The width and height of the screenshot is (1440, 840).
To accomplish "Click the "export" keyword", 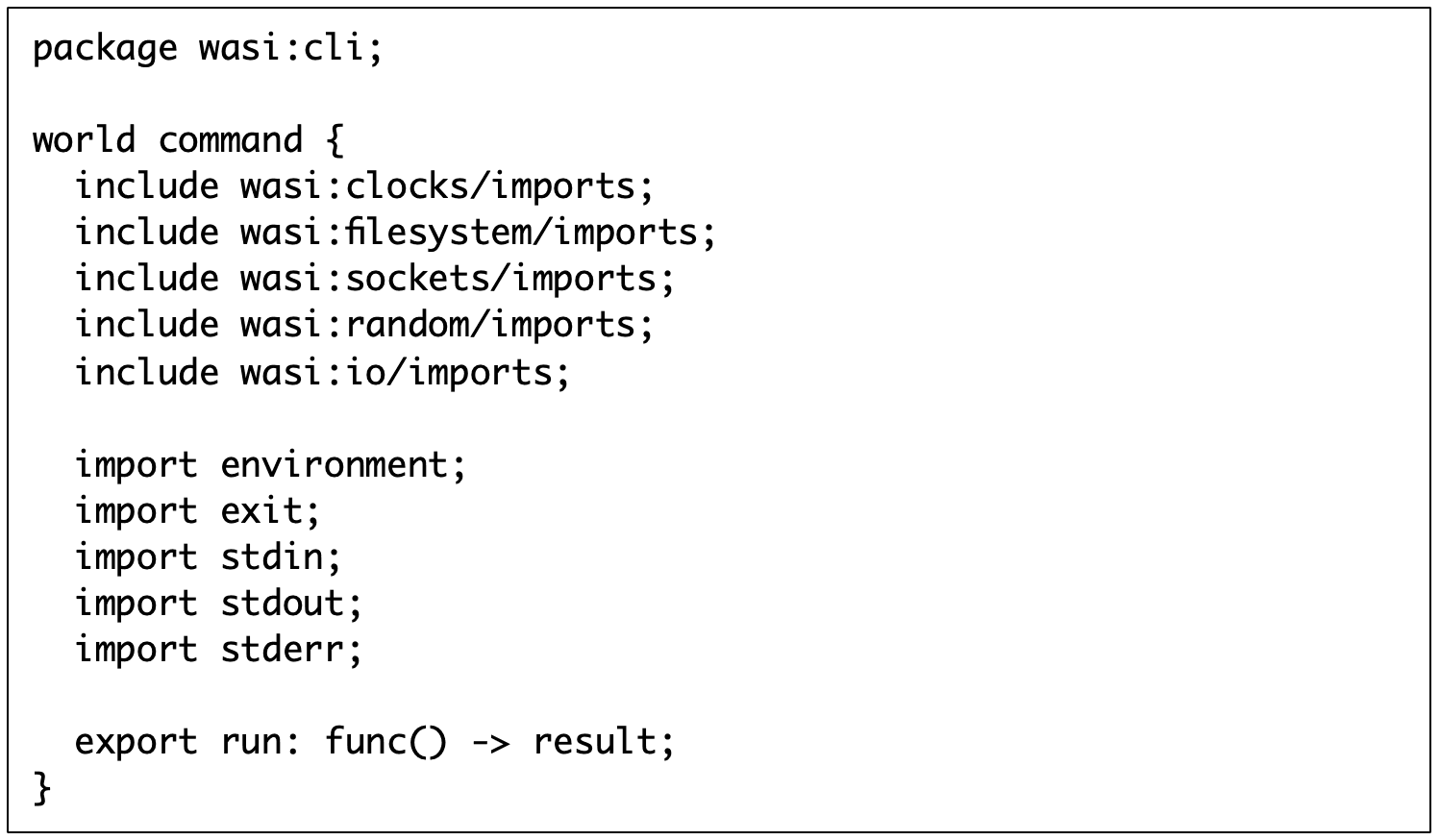I will tap(137, 742).
